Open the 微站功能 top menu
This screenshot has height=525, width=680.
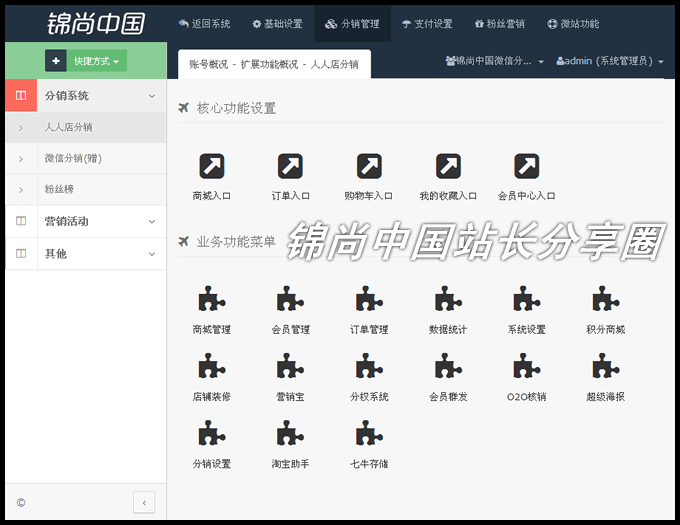[573, 24]
